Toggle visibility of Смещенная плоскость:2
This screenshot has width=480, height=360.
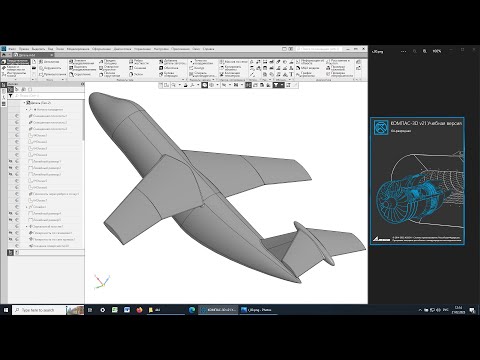(x=17, y=122)
